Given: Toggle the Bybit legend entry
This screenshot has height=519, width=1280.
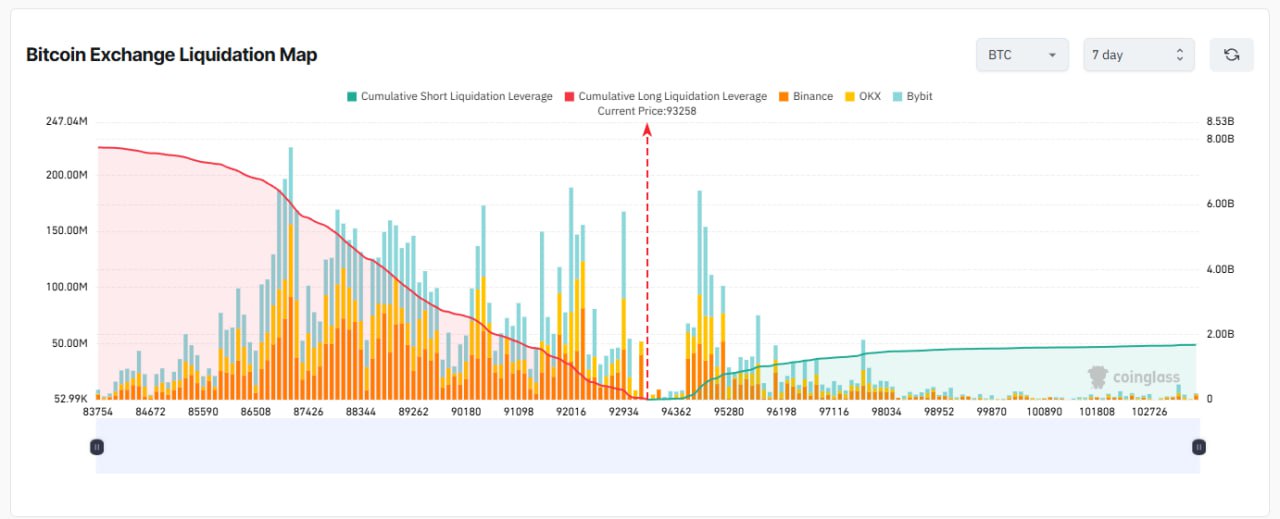Looking at the screenshot, I should coord(919,96).
